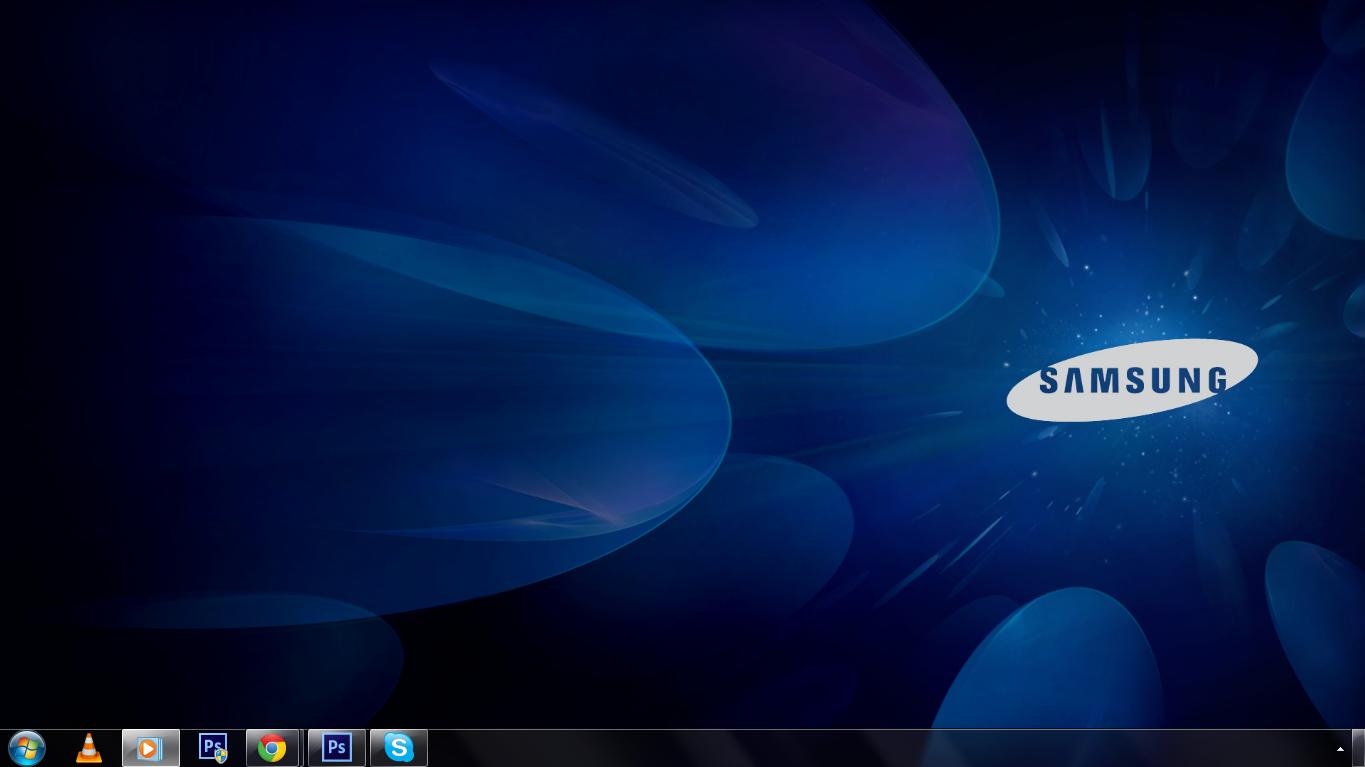
Task: Click the letter U in Samsung logo
Action: (1160, 380)
